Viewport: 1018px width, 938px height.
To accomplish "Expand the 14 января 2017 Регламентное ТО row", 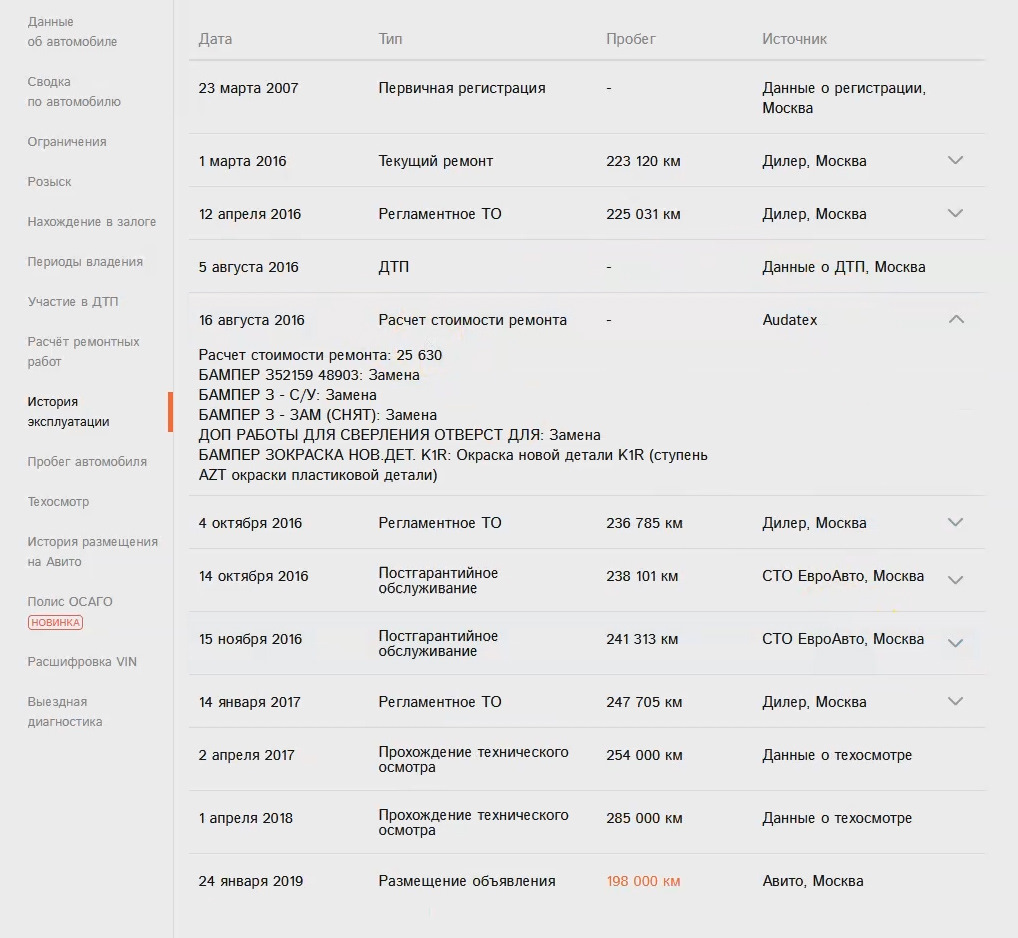I will pos(955,701).
